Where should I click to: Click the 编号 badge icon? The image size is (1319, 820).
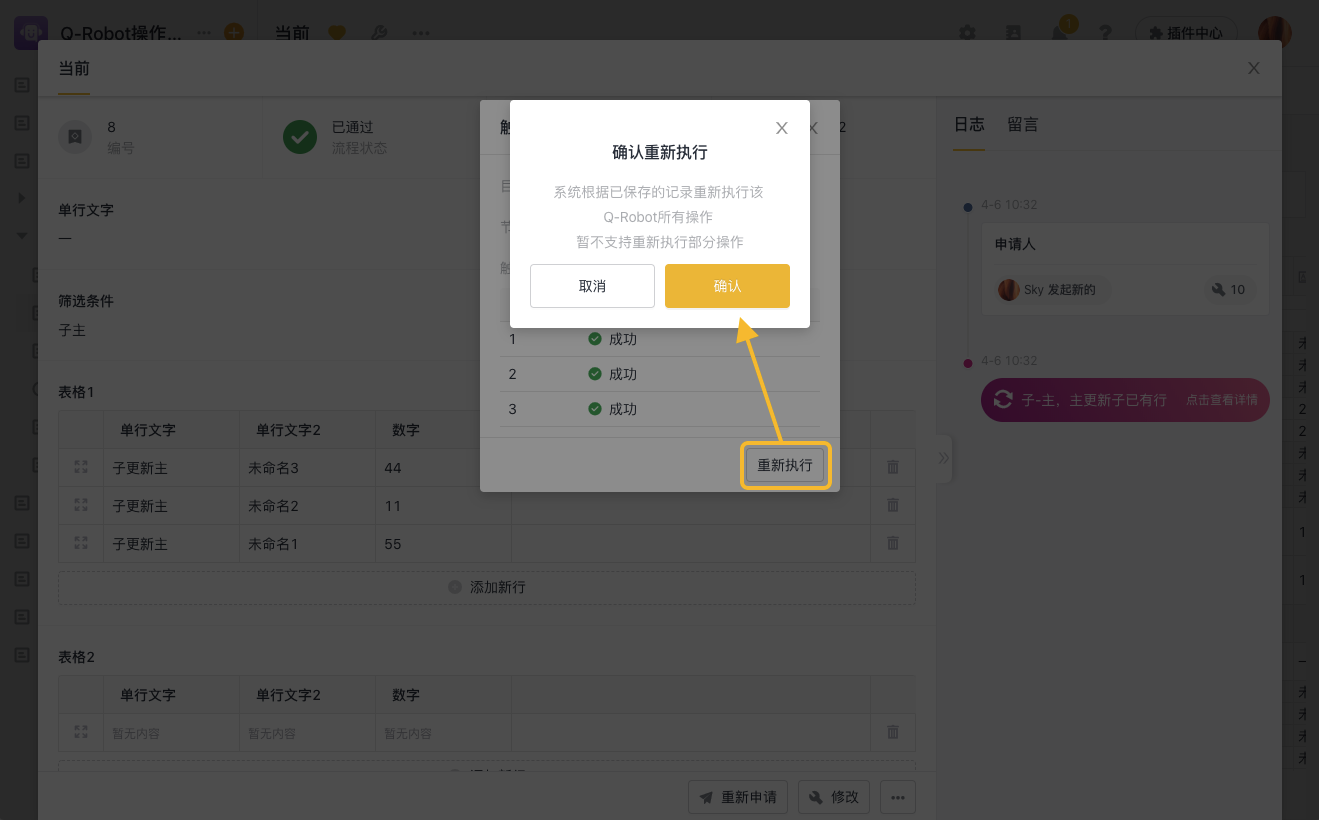pos(76,136)
